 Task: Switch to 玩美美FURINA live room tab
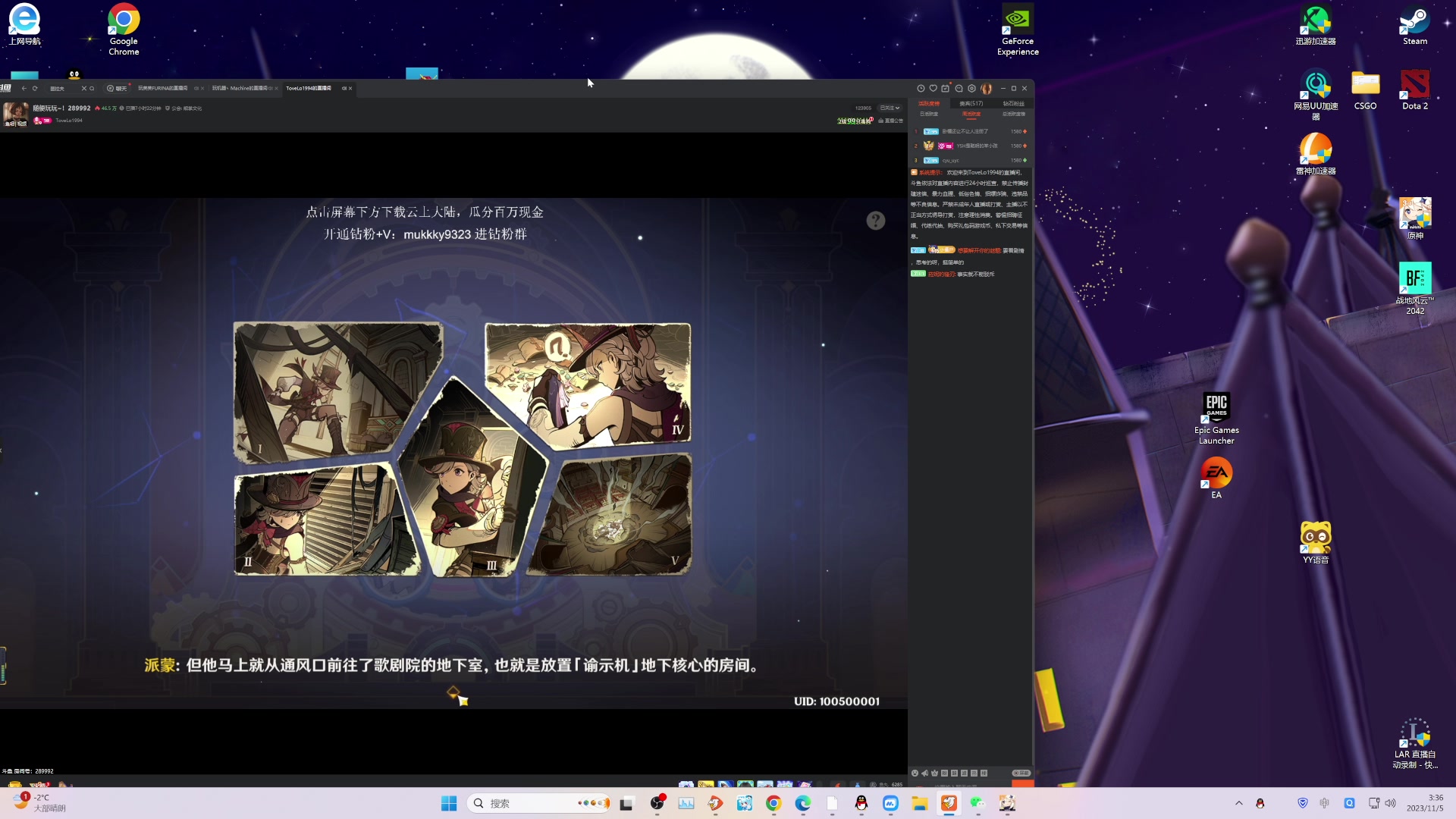(162, 88)
